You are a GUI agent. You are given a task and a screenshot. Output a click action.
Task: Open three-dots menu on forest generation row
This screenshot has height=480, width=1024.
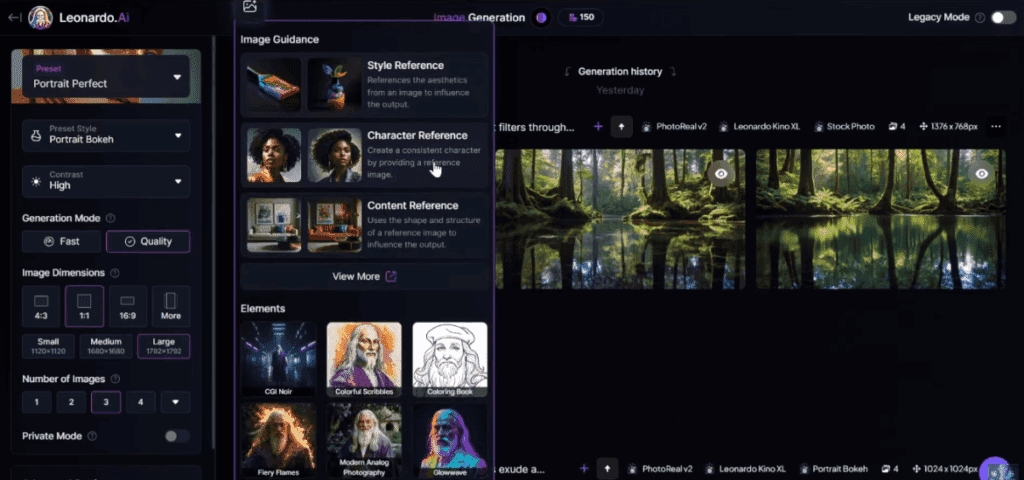click(x=996, y=127)
